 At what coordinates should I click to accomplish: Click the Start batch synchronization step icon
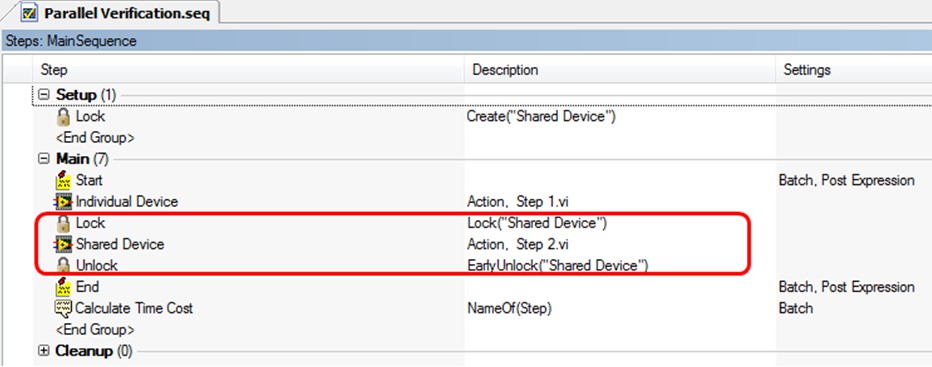pyautogui.click(x=63, y=180)
